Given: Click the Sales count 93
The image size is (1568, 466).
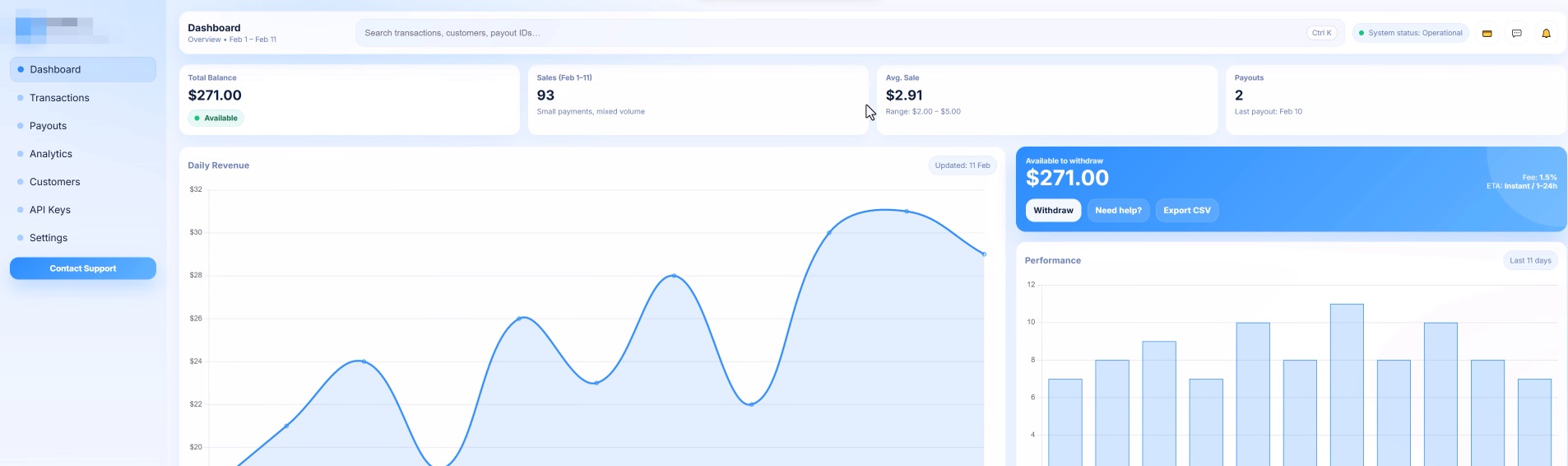Looking at the screenshot, I should pos(545,96).
